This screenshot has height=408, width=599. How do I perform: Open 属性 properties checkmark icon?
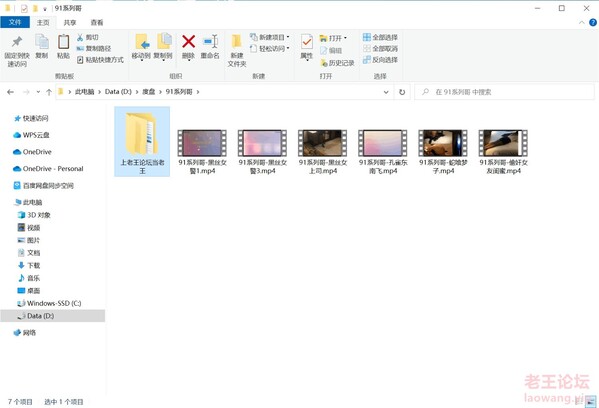point(307,42)
